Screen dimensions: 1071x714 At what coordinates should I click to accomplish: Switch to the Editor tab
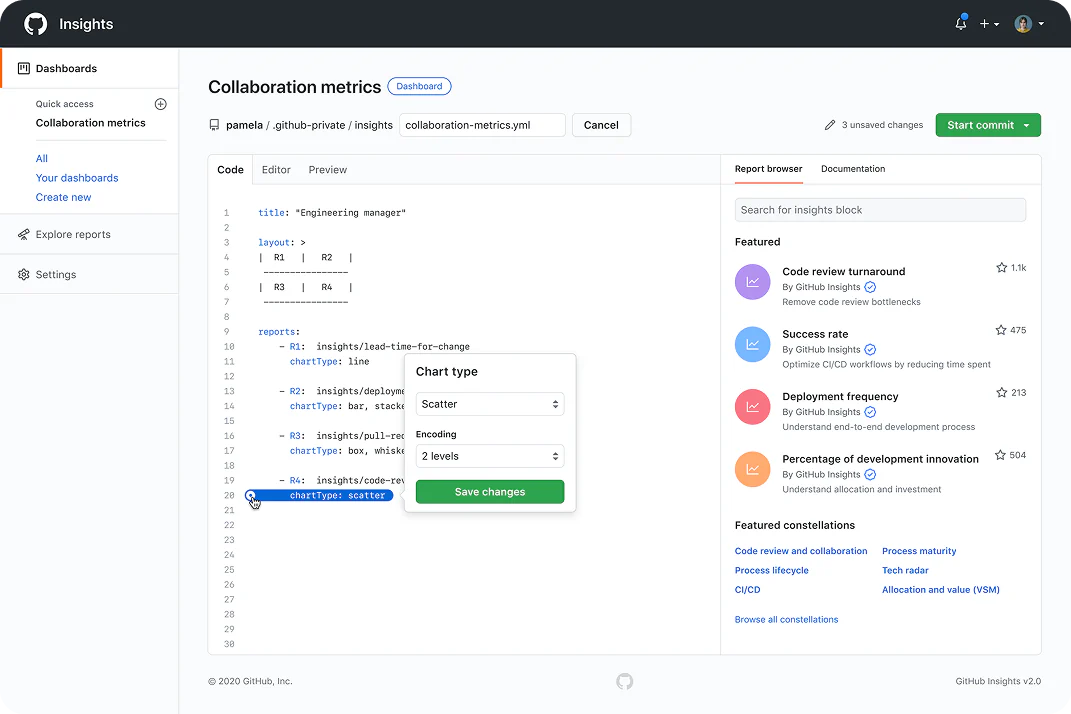click(276, 169)
